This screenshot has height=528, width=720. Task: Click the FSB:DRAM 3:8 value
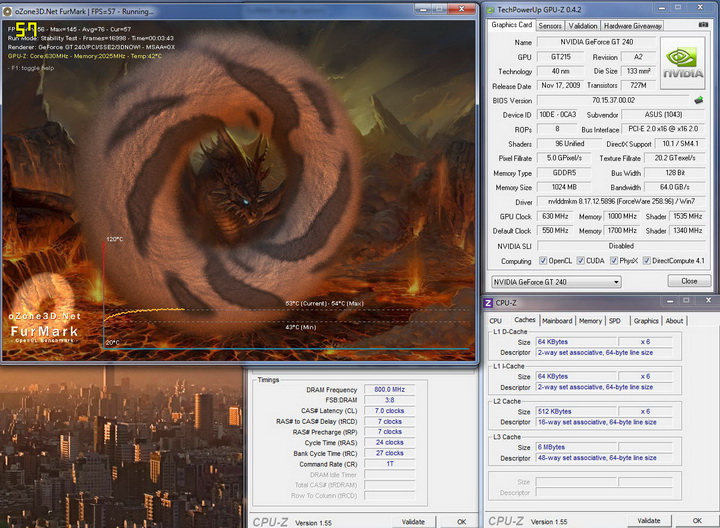(x=389, y=400)
